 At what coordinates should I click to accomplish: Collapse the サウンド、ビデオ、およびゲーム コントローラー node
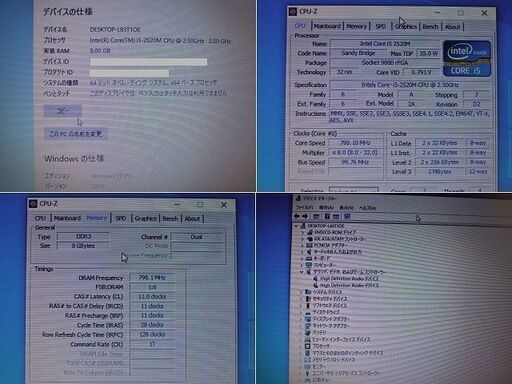click(301, 272)
